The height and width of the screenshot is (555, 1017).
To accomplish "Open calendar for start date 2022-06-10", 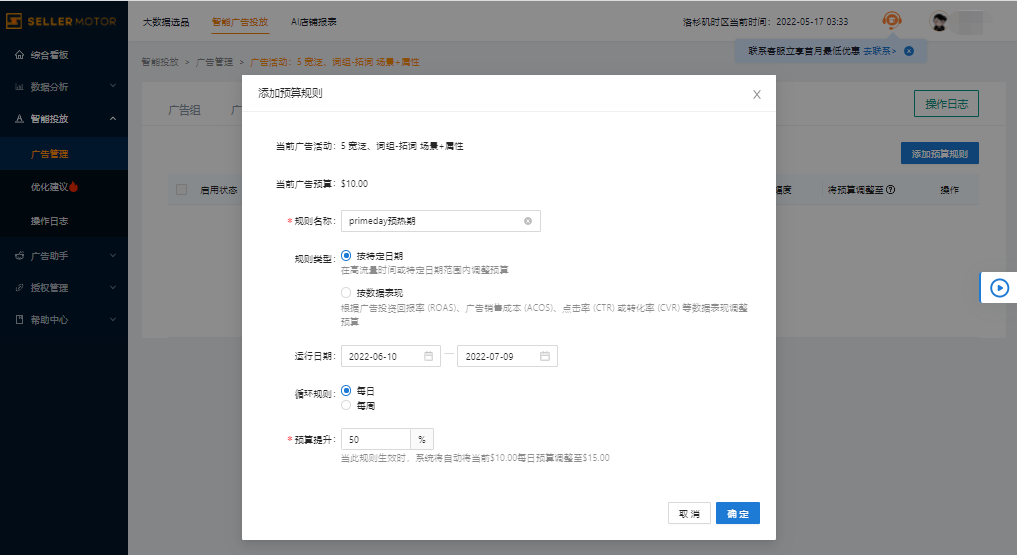I will point(429,356).
